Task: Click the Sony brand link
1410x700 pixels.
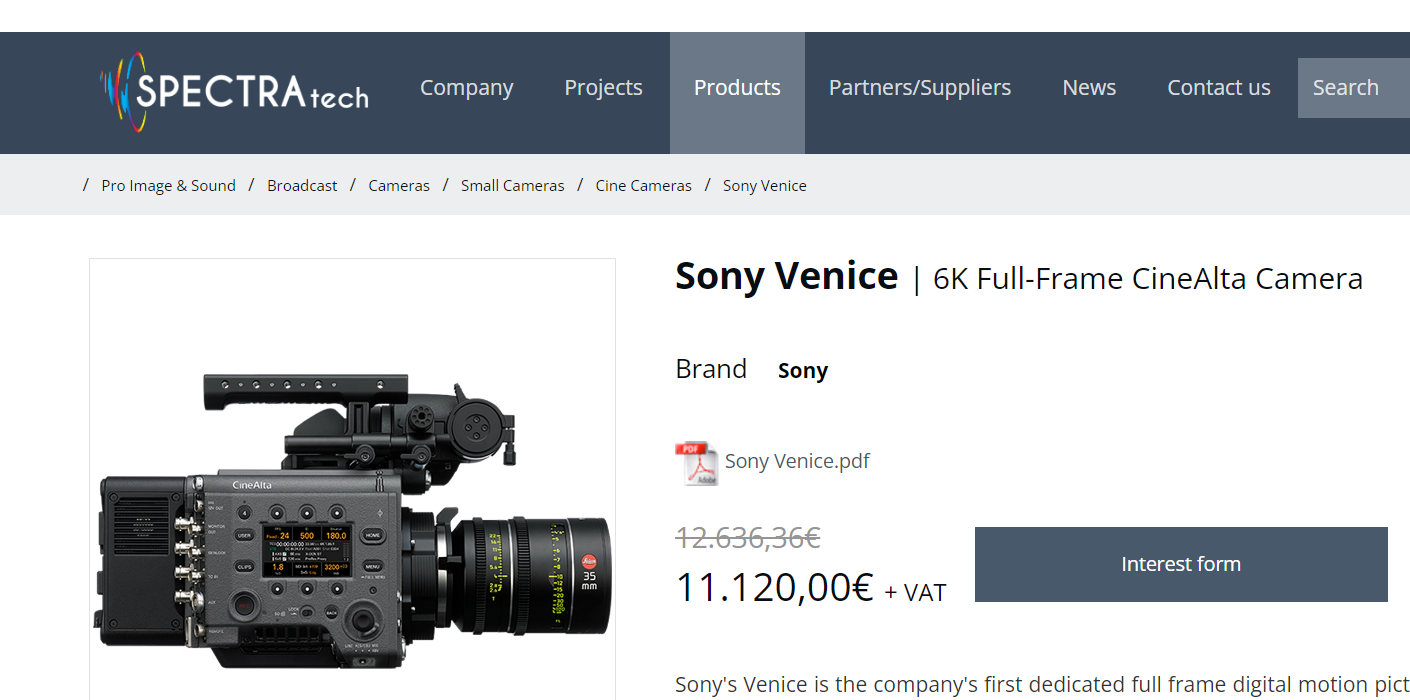Action: tap(803, 371)
